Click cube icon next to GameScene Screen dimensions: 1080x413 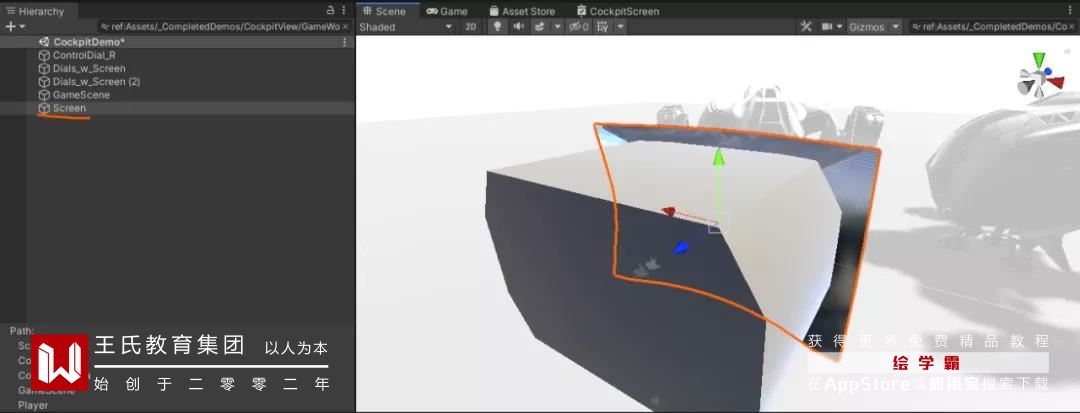(x=44, y=94)
